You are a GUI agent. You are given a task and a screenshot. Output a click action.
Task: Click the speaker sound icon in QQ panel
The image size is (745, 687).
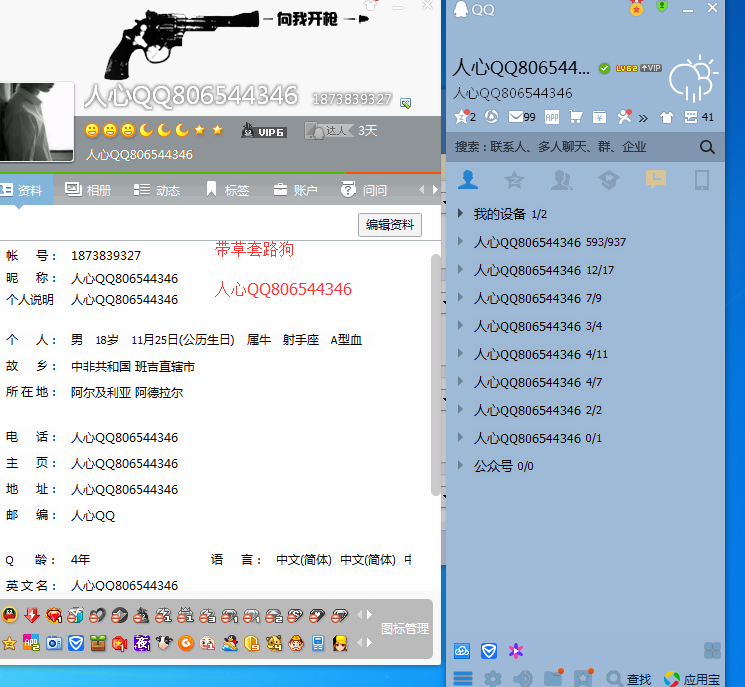pyautogui.click(x=523, y=678)
